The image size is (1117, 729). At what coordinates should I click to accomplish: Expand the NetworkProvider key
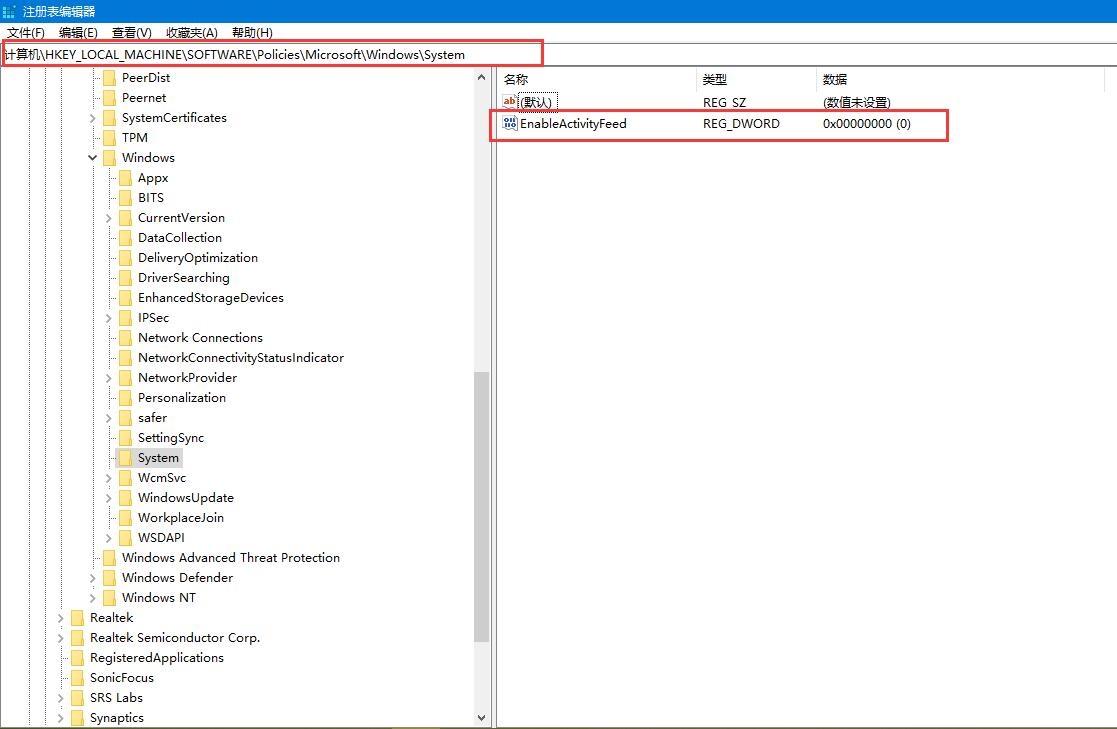pos(108,378)
